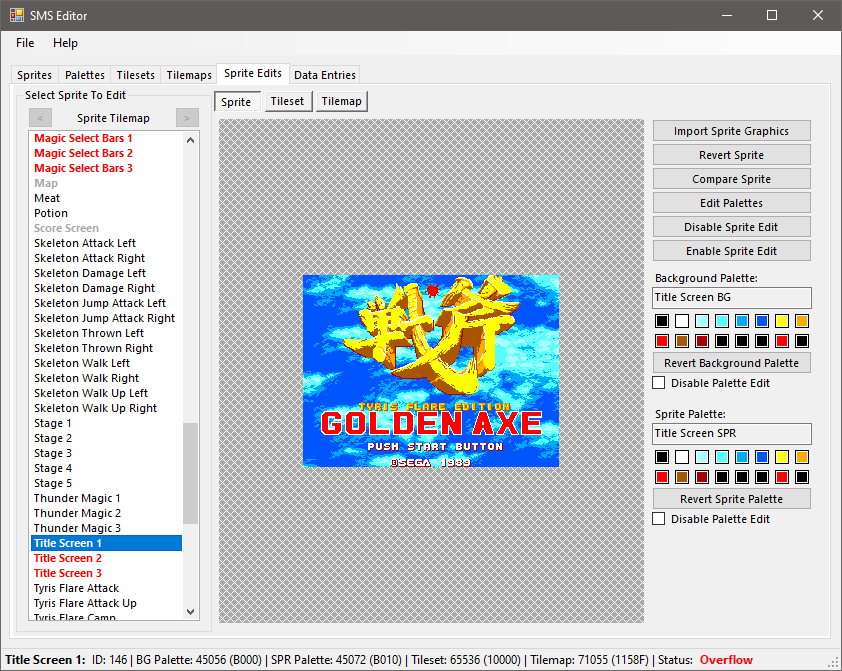Pick the orange swatch in Sprite Palette
This screenshot has width=842, height=671.
point(802,457)
